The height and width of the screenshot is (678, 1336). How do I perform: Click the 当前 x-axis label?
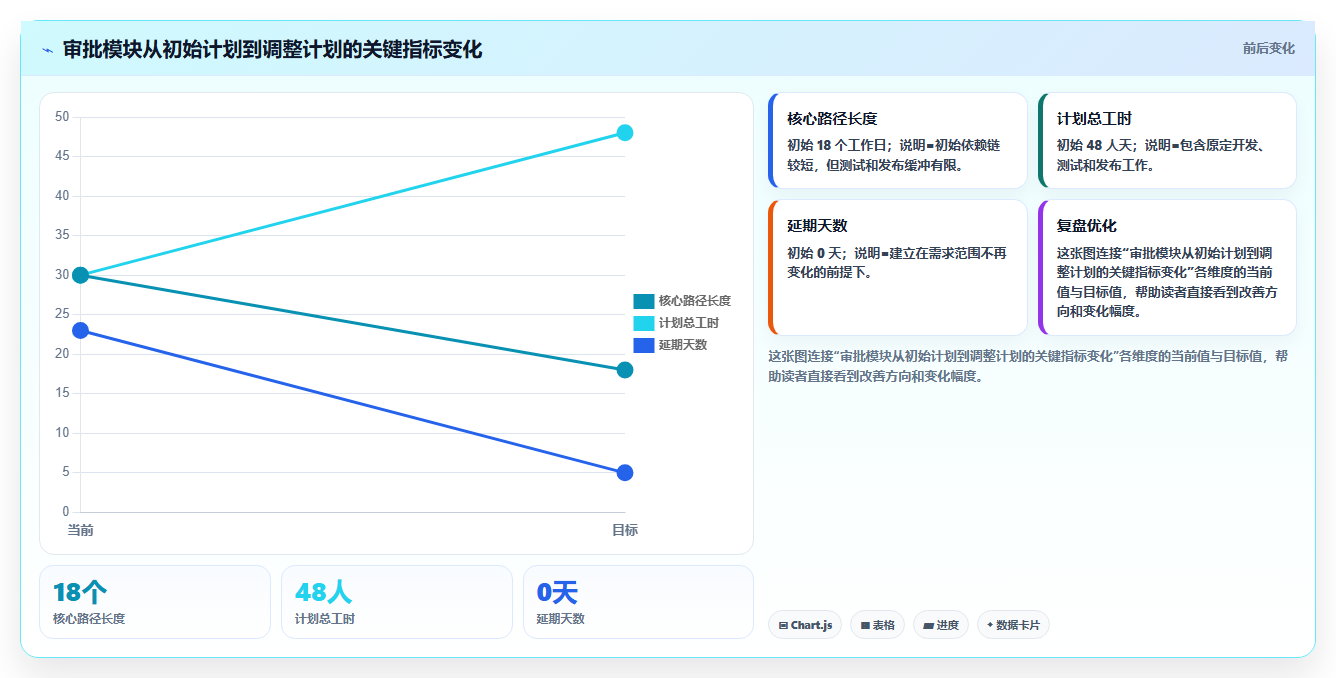(x=80, y=530)
